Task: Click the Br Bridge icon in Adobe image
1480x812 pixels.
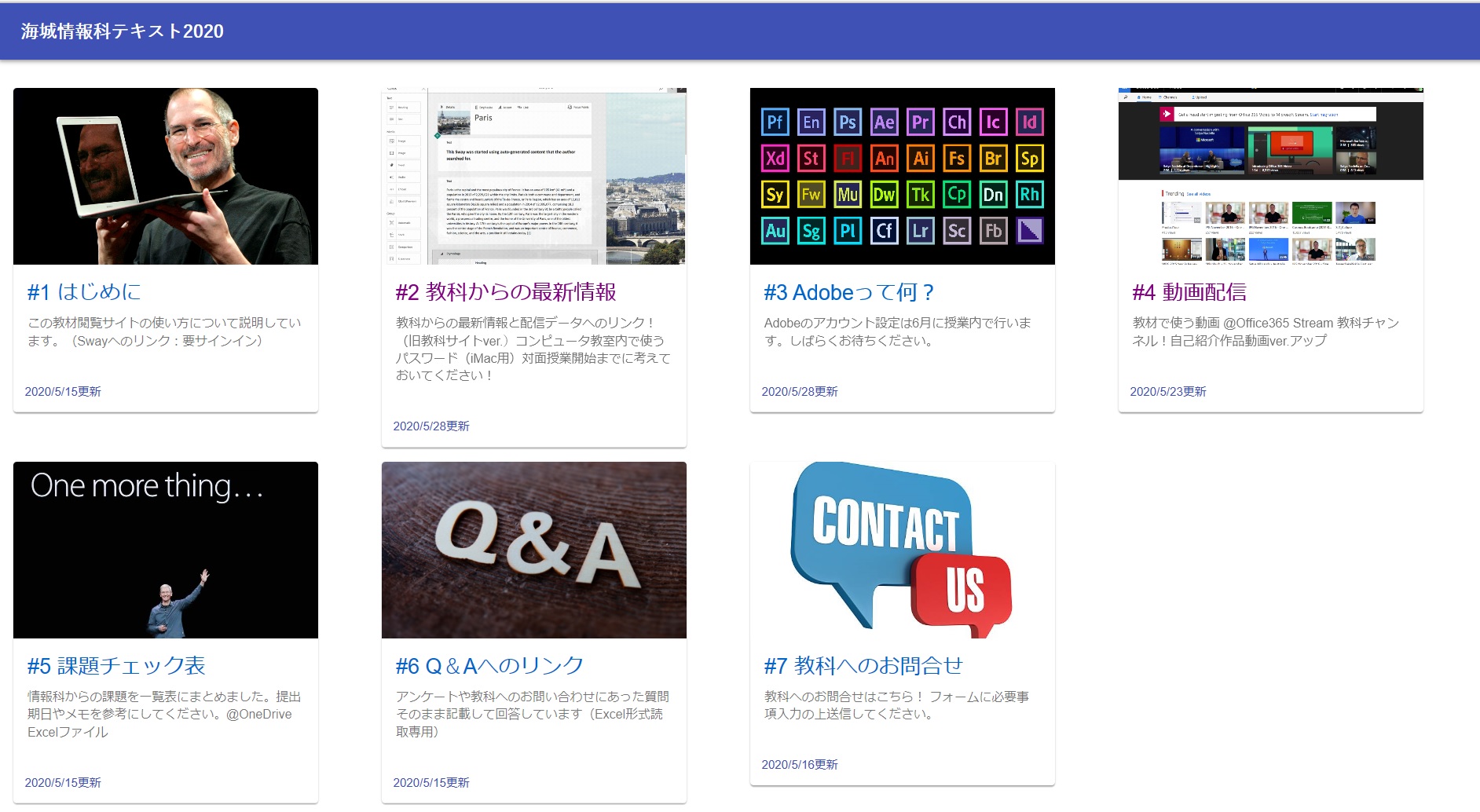Action: point(994,159)
